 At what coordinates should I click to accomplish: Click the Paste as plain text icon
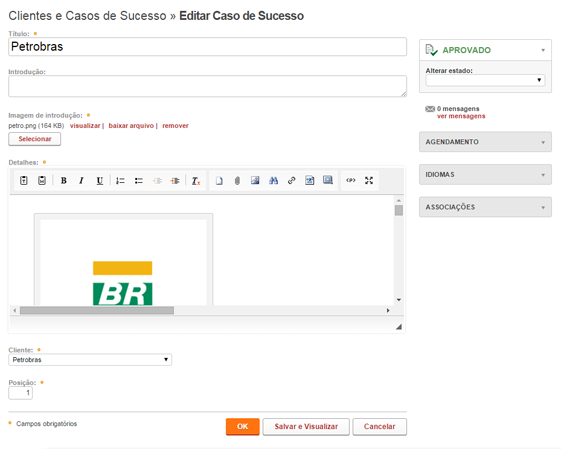[24, 181]
